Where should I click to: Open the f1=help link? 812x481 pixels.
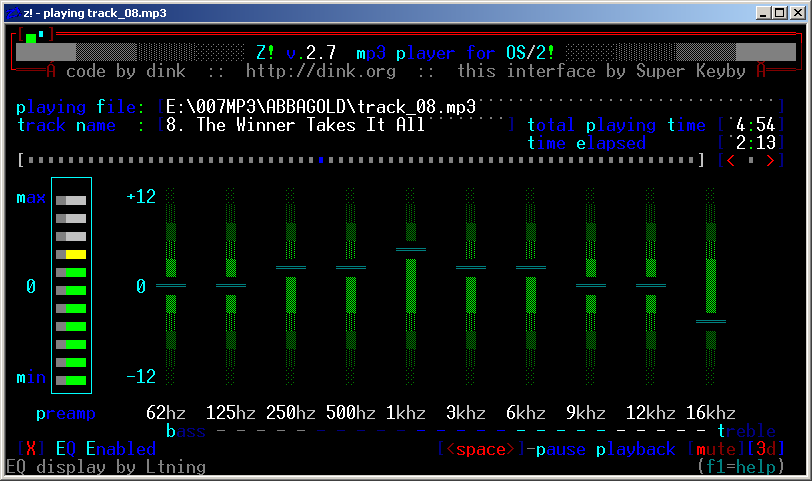(x=741, y=466)
